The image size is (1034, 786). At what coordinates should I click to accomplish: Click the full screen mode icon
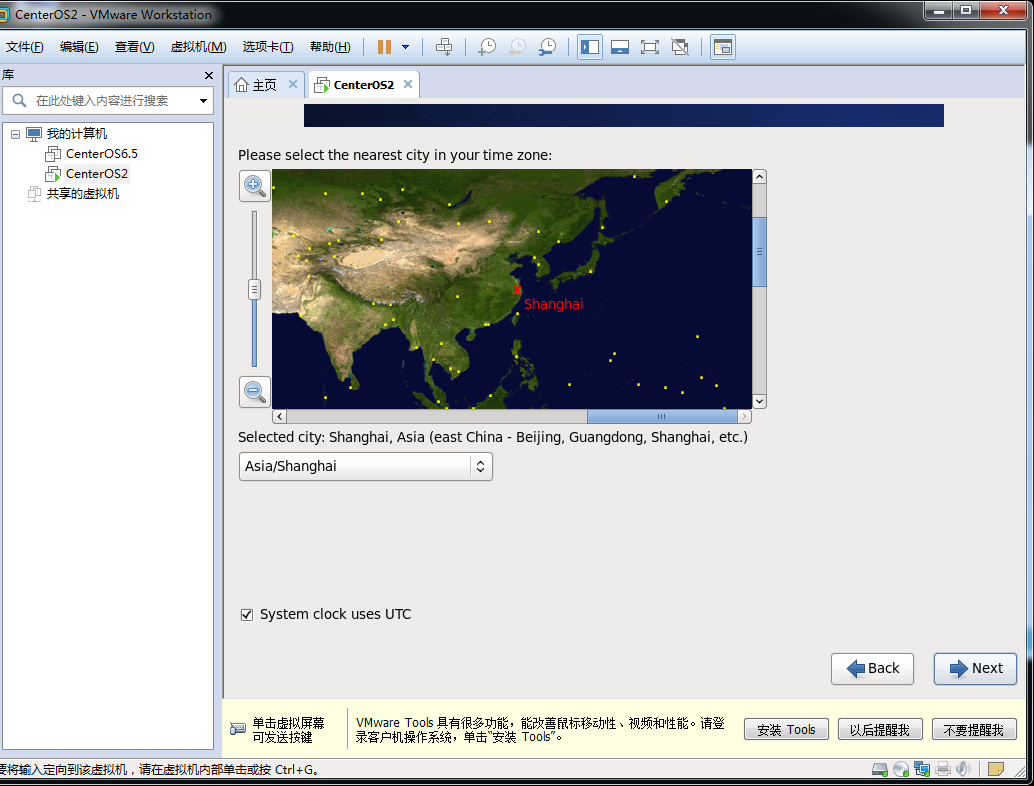650,47
